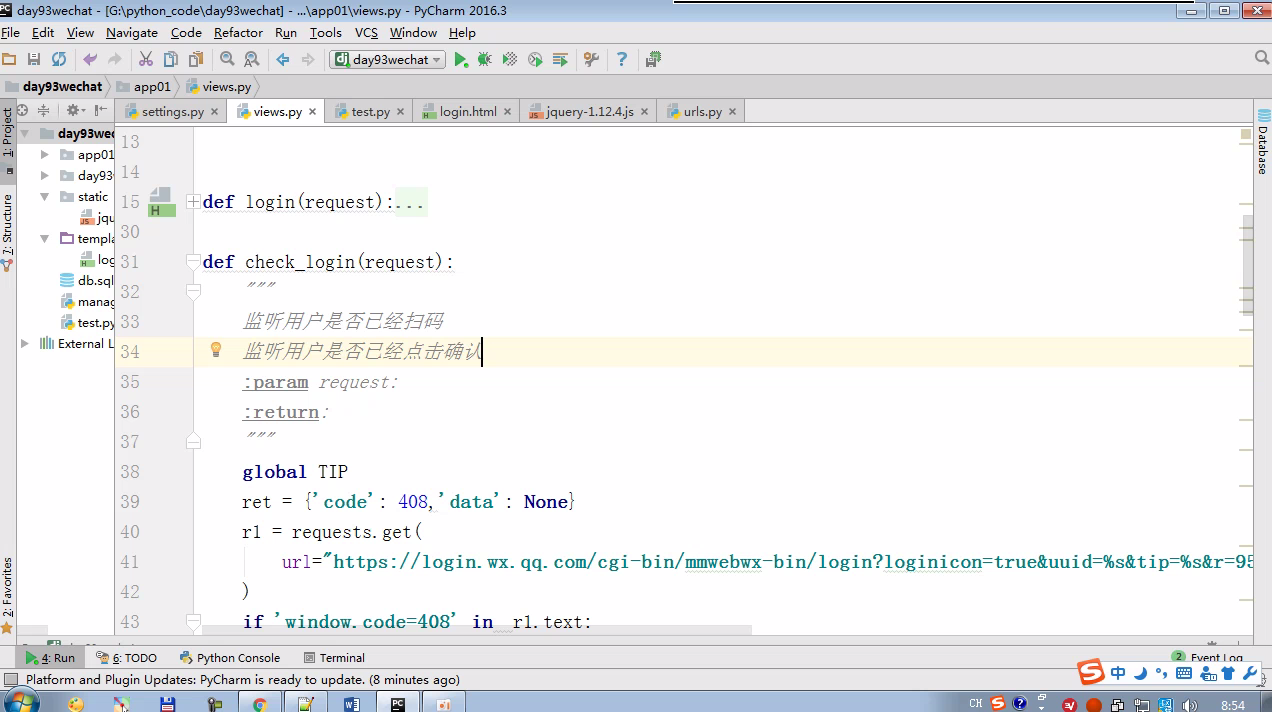This screenshot has width=1272, height=712.
Task: Open the day93wechat run configuration dropdown
Action: pyautogui.click(x=387, y=60)
